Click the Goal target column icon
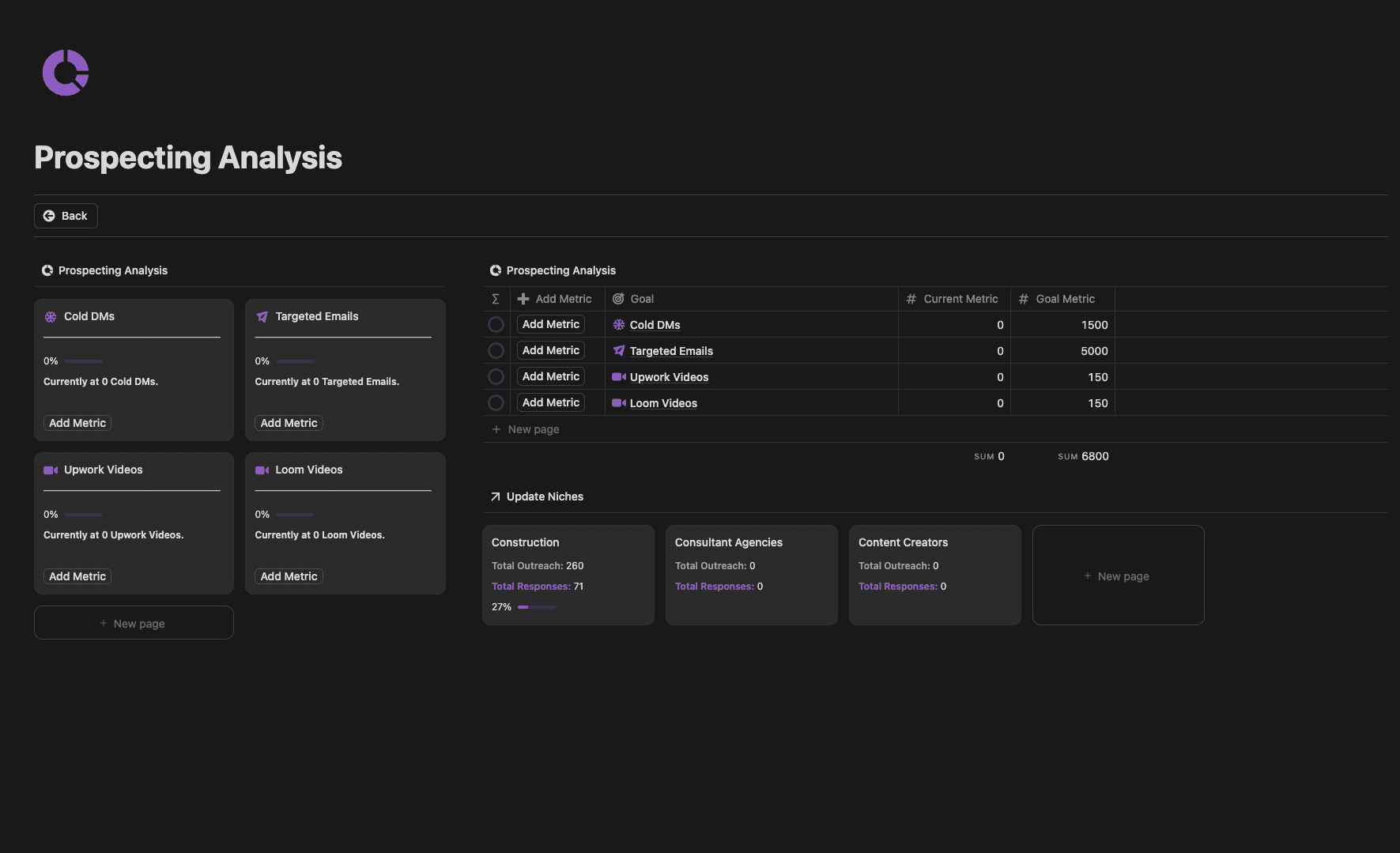Screen dimensions: 1400x853 point(618,299)
